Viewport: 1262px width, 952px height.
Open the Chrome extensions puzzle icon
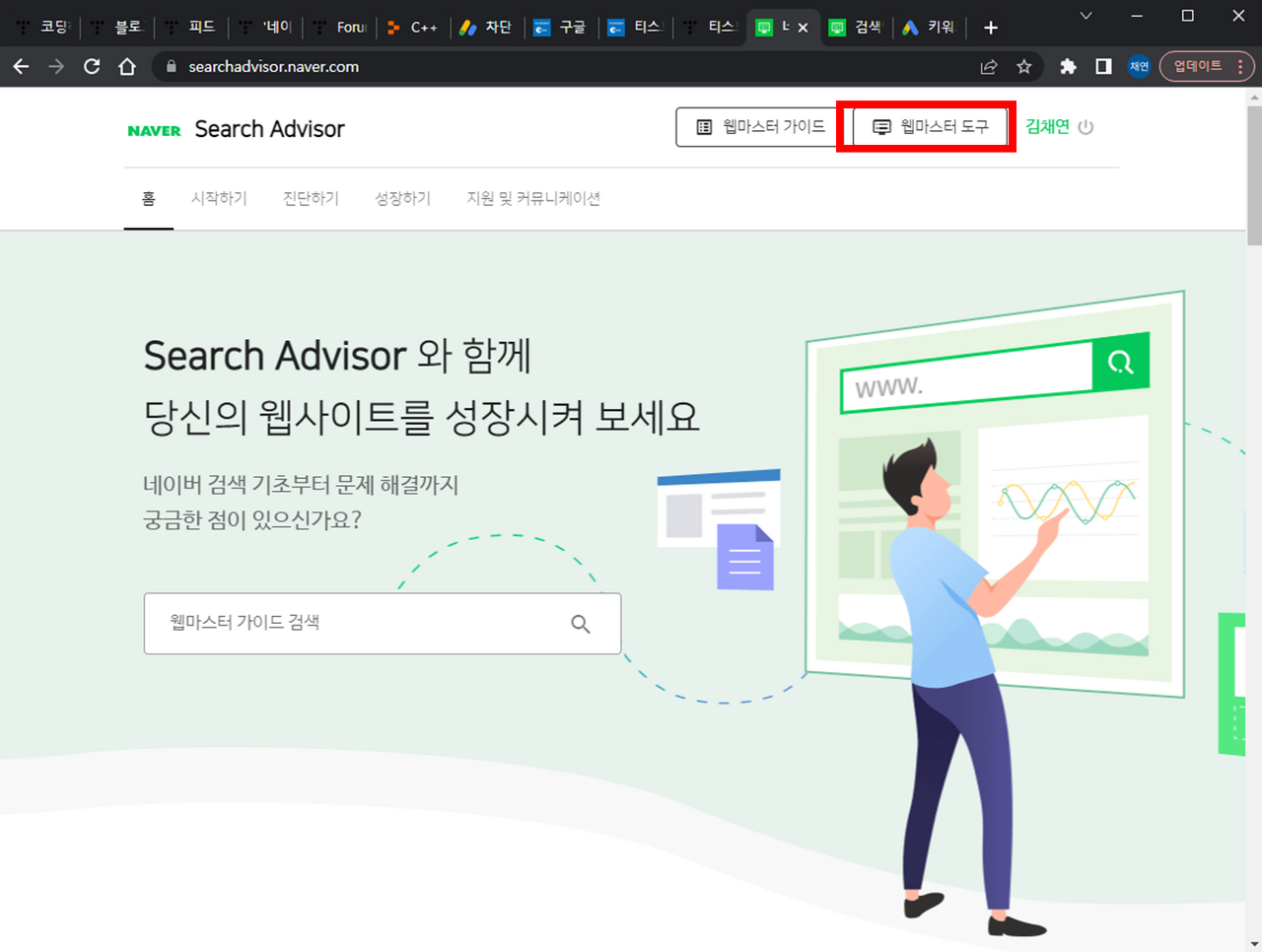pyautogui.click(x=1068, y=66)
